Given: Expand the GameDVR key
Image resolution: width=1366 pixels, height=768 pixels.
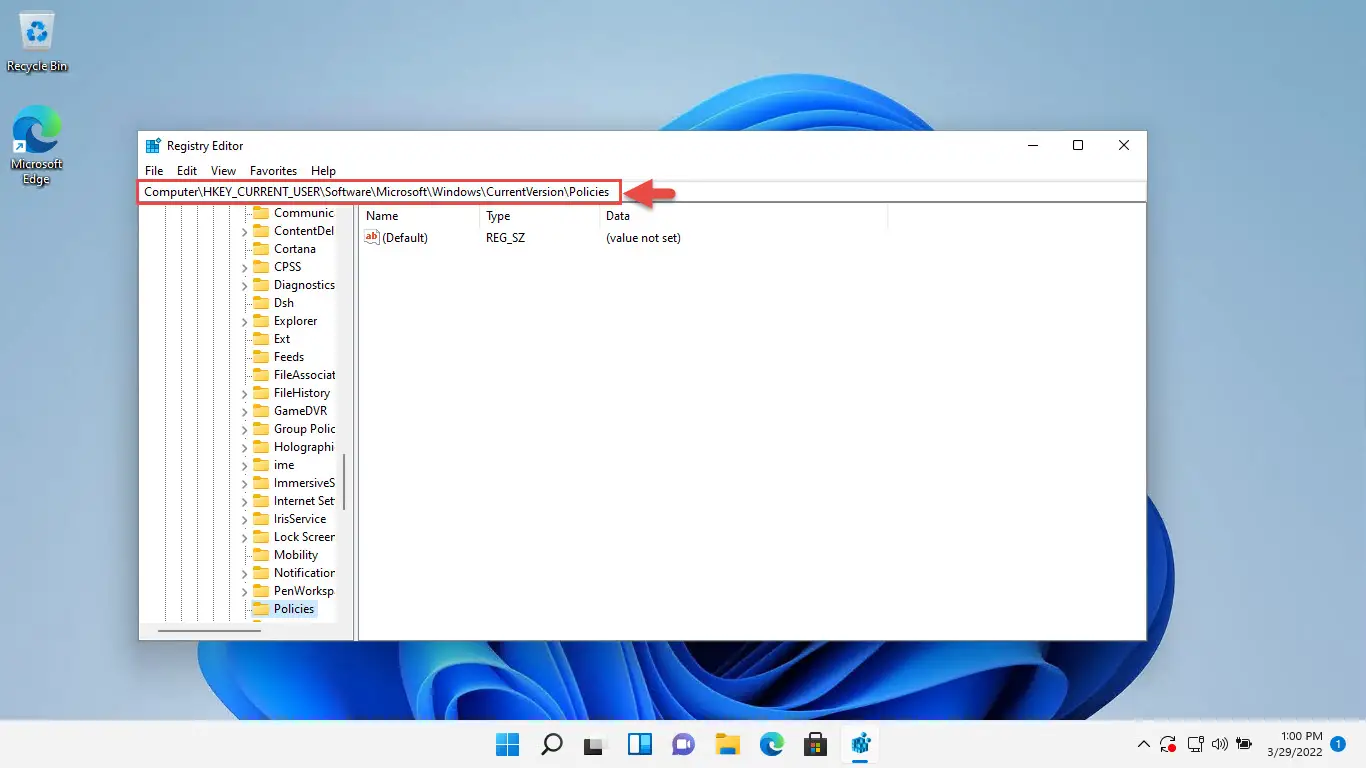Looking at the screenshot, I should pos(244,411).
